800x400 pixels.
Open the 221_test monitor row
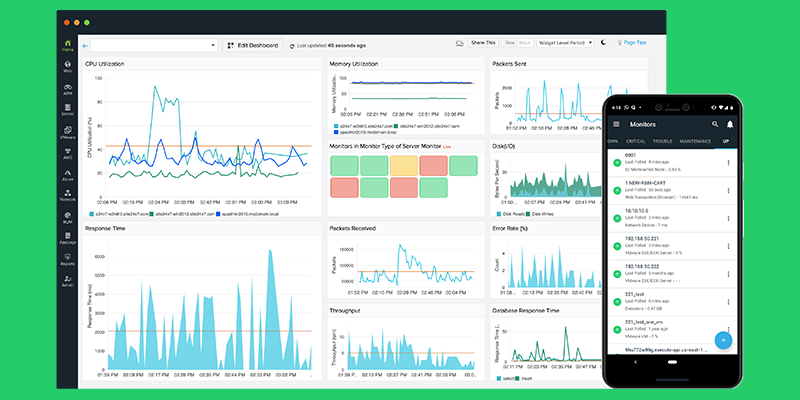[x=671, y=302]
